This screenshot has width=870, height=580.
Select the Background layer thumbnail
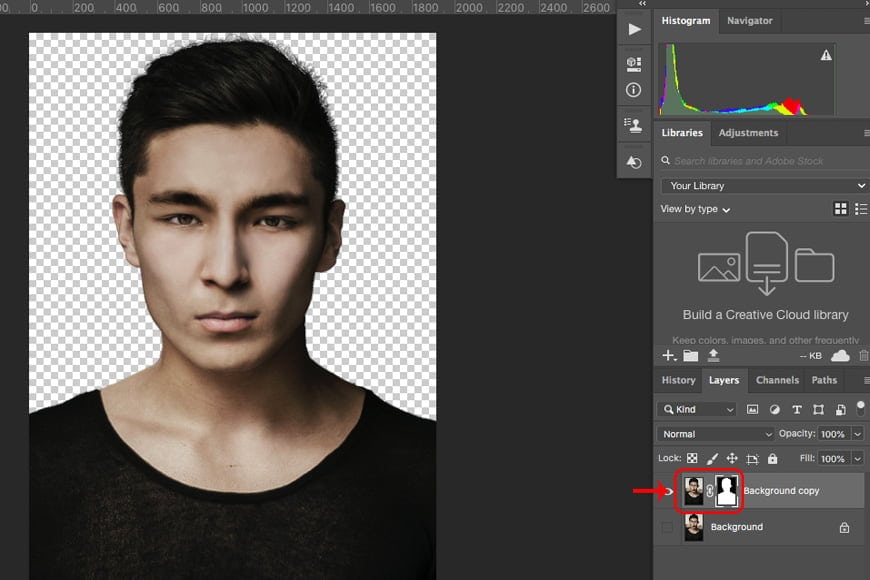[x=693, y=527]
